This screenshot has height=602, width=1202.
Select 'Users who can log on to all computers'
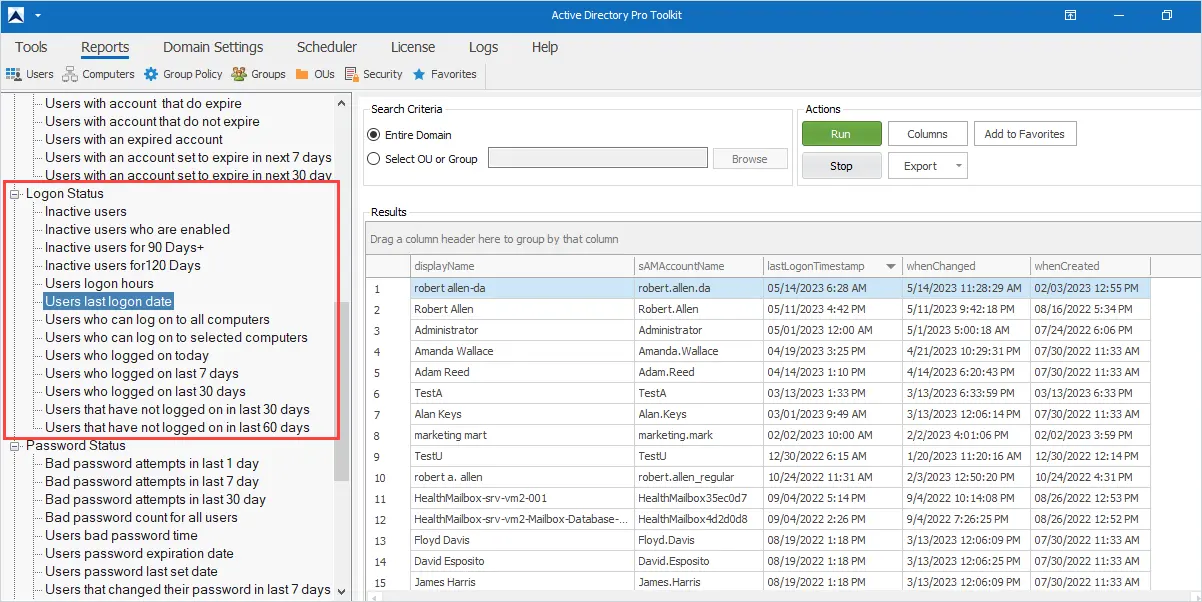tap(157, 319)
